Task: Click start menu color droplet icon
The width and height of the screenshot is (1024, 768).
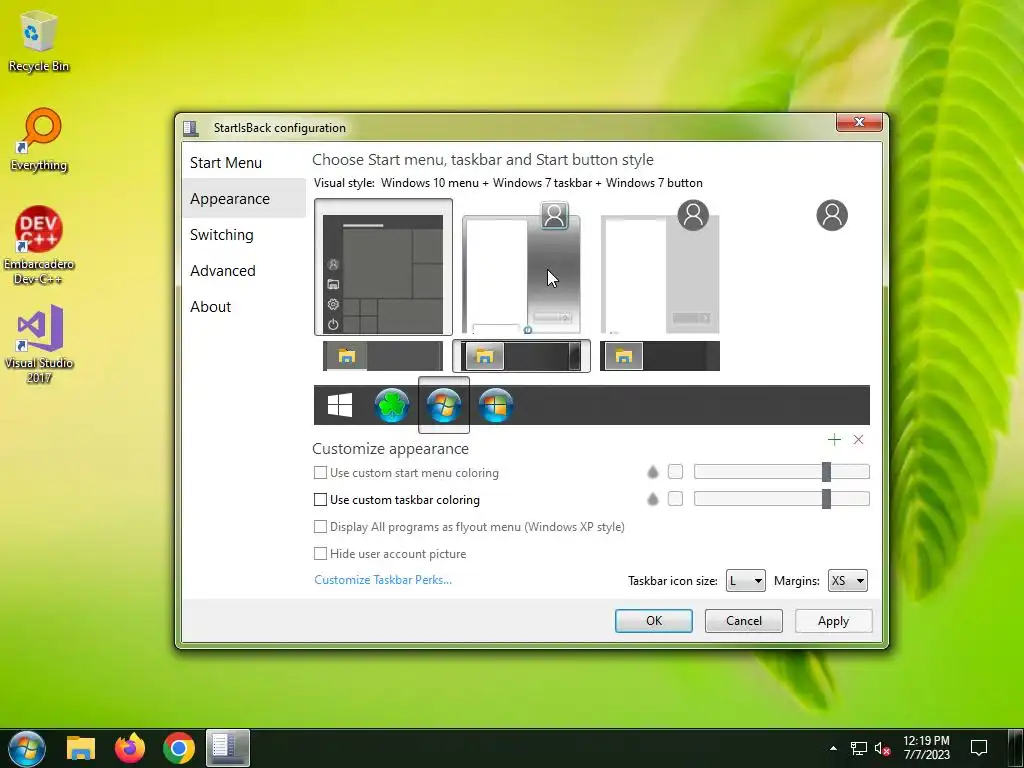Action: [652, 472]
